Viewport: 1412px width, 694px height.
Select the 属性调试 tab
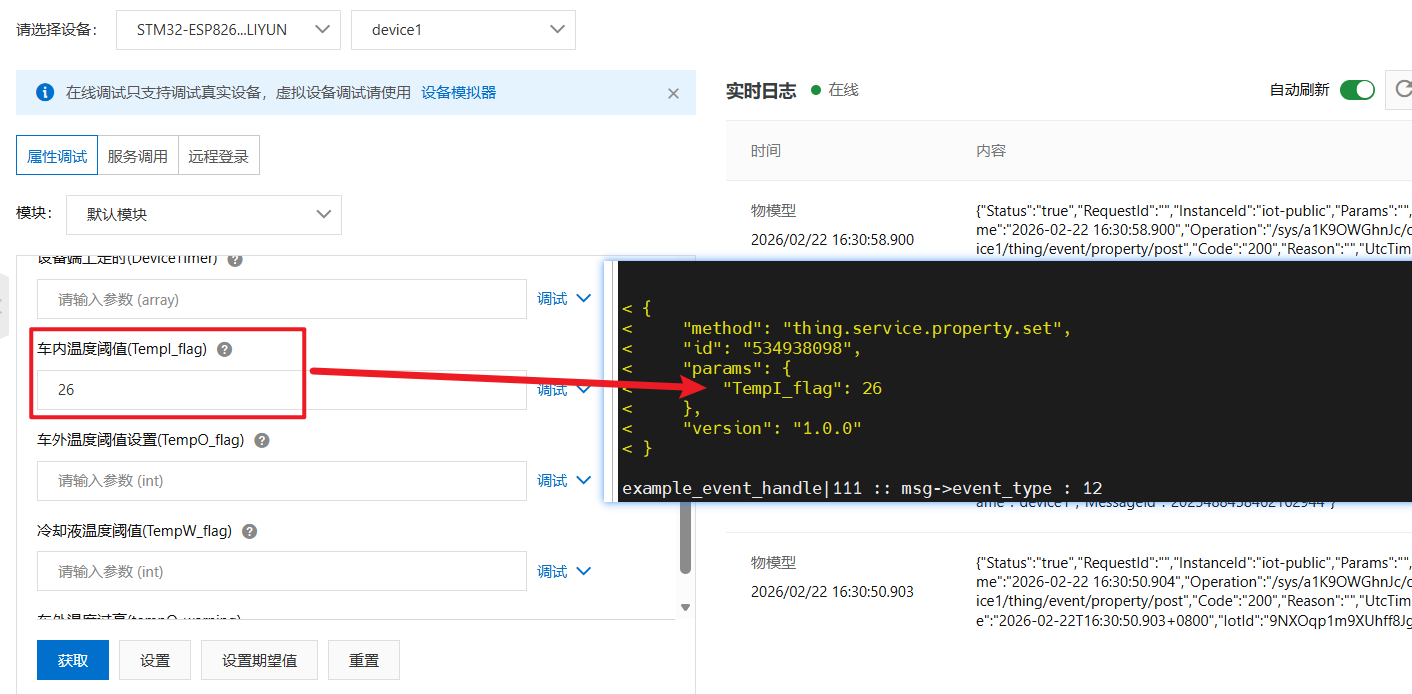point(57,156)
